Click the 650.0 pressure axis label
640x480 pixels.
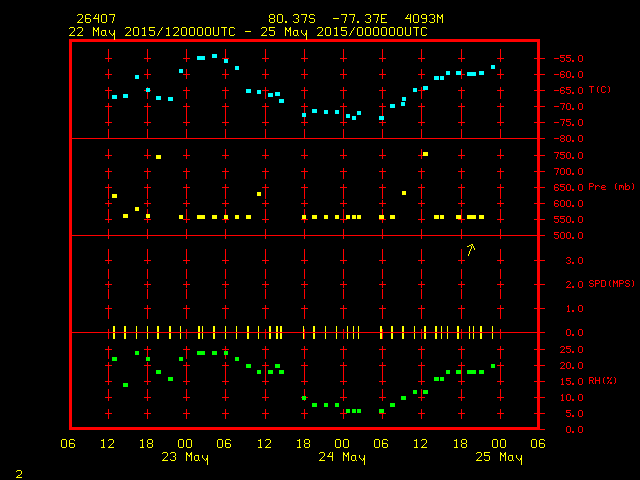point(569,188)
